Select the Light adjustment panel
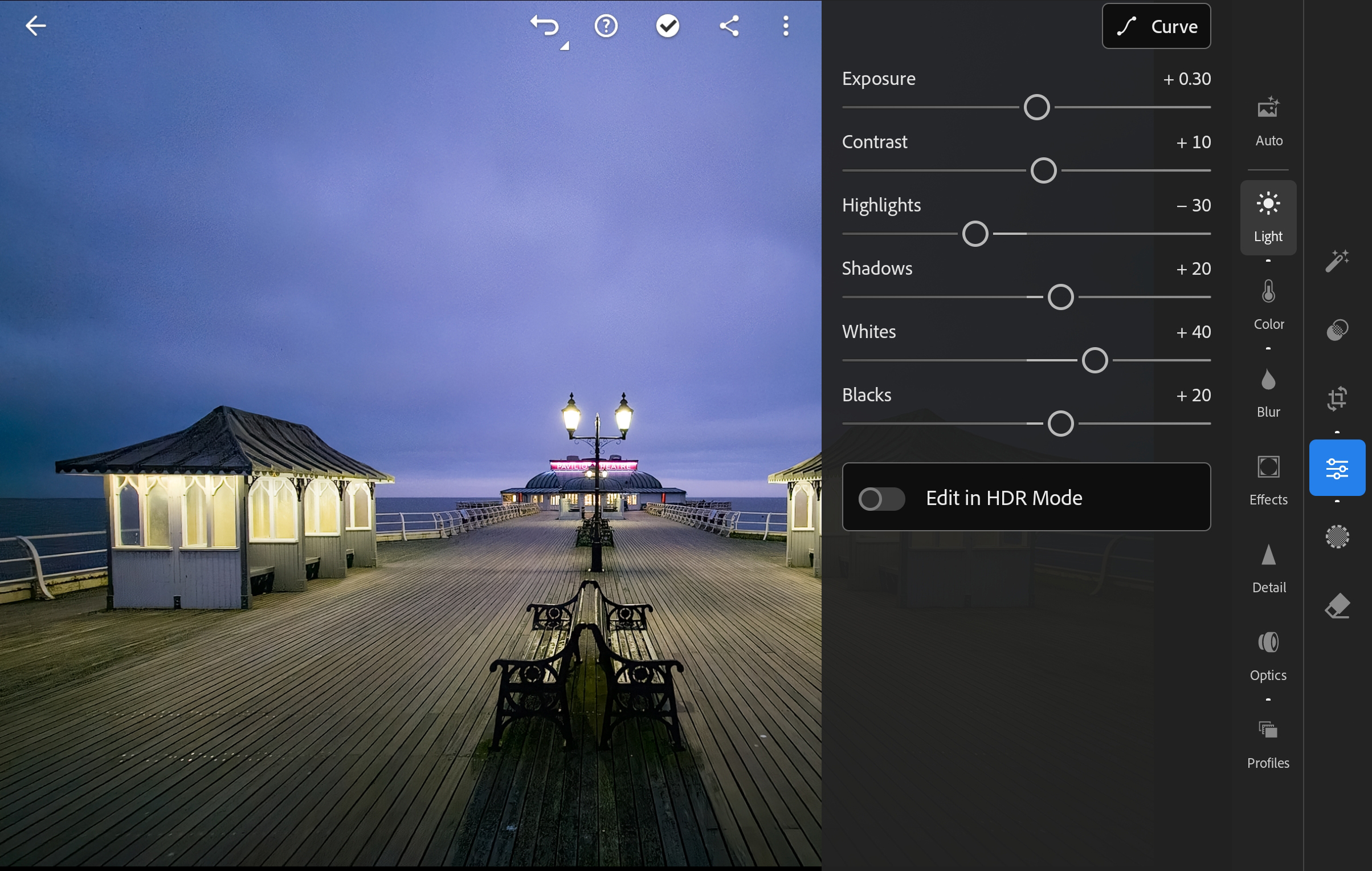Screen dimensions: 1372x871 point(1267,215)
